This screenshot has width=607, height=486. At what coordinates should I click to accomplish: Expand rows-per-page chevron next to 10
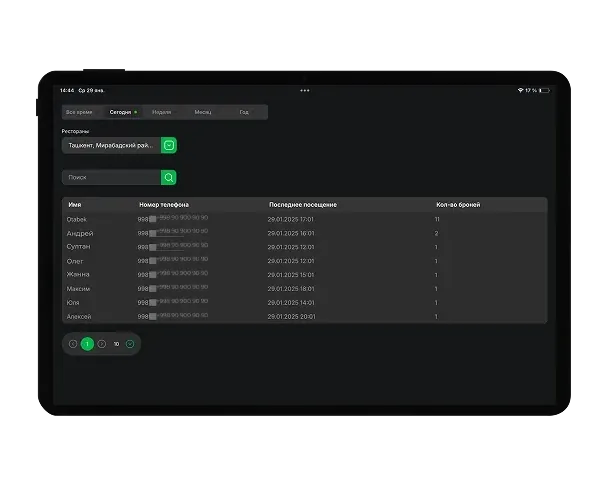(x=130, y=344)
